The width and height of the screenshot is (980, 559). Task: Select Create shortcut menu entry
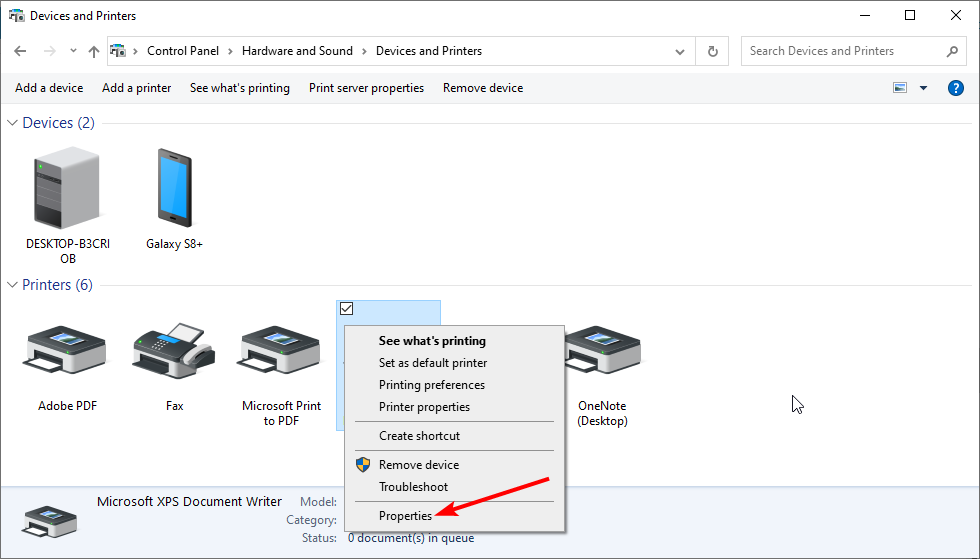coord(419,436)
